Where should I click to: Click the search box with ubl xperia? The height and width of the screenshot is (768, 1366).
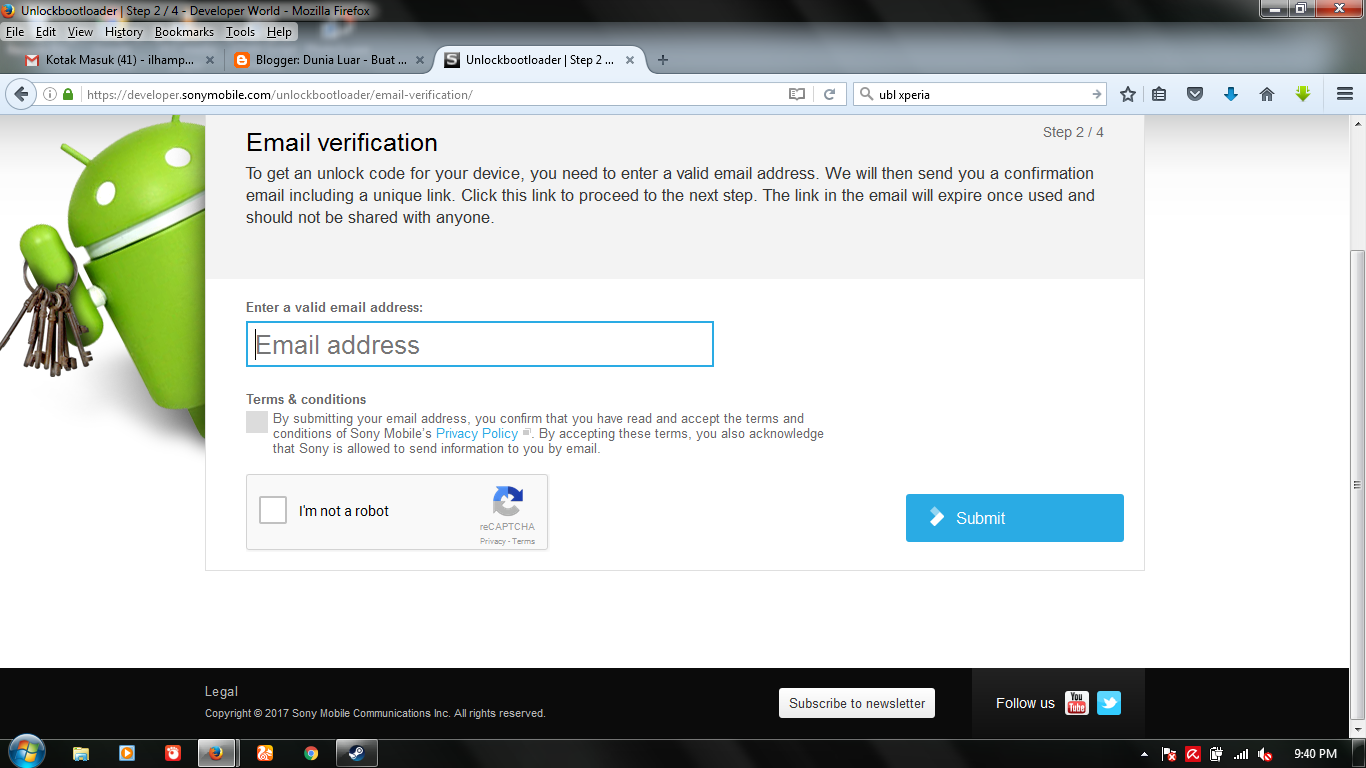click(x=980, y=94)
